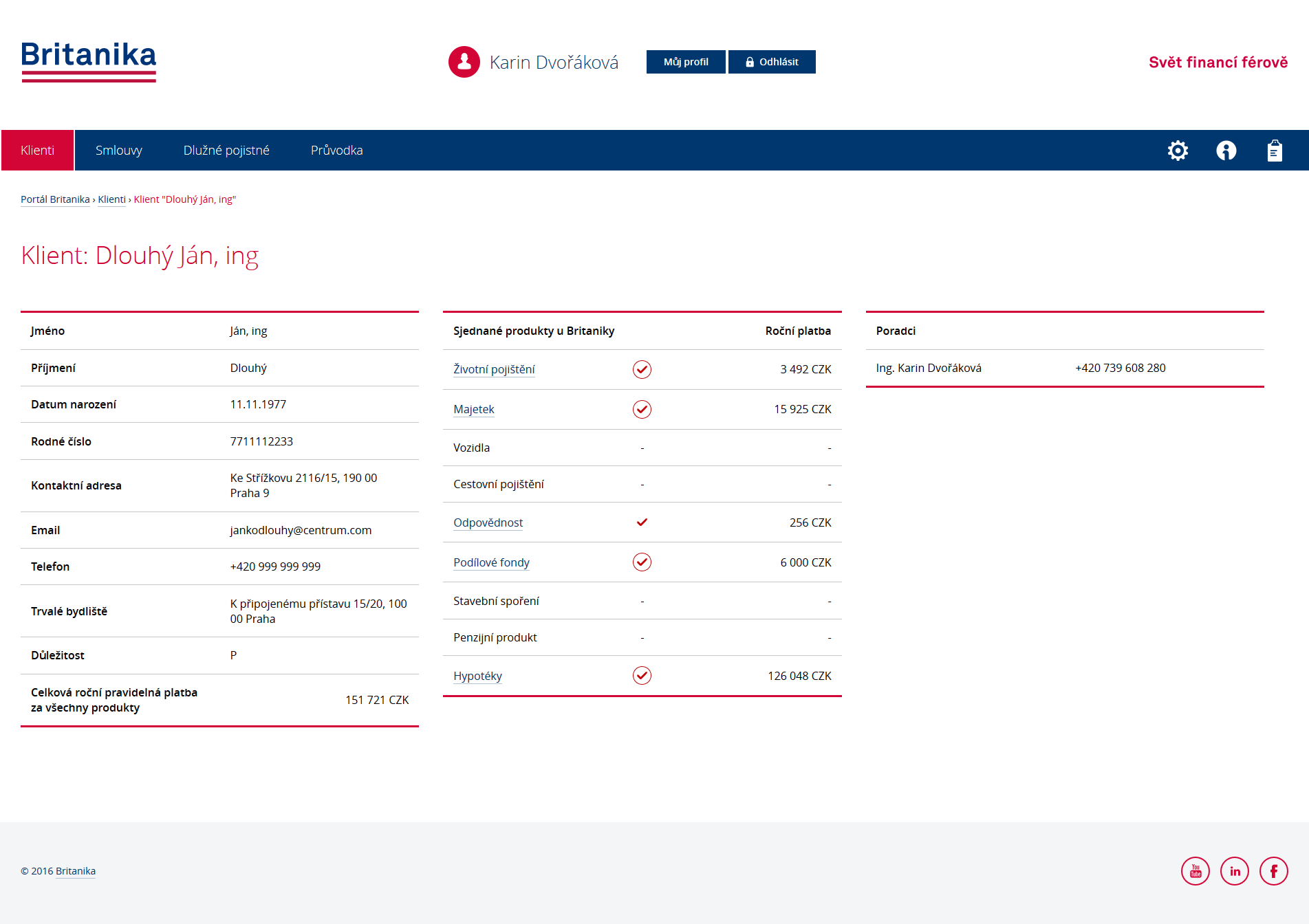
Task: Open the Dlužné pojistné tab
Action: coord(226,151)
